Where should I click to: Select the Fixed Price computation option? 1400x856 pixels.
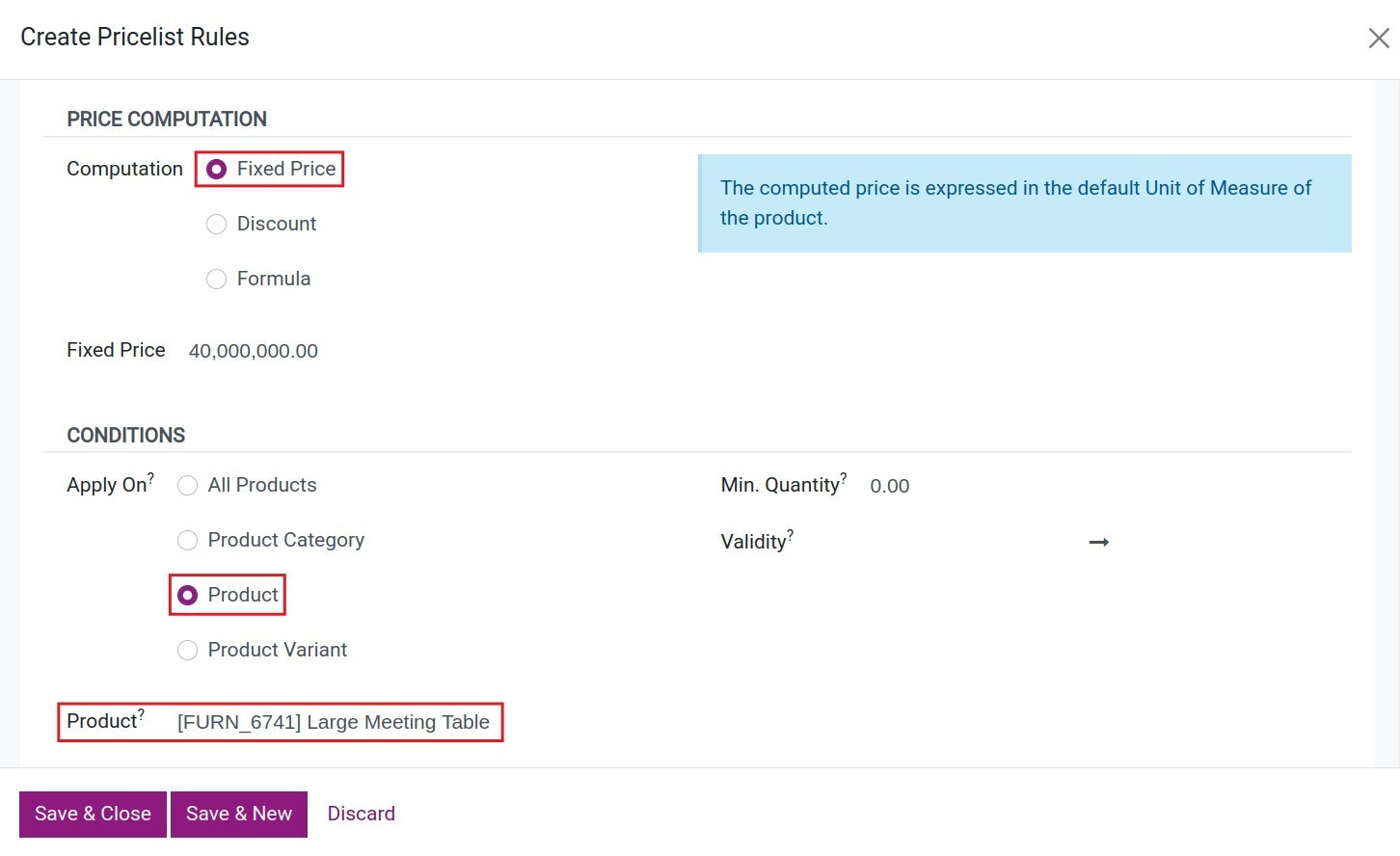[216, 169]
